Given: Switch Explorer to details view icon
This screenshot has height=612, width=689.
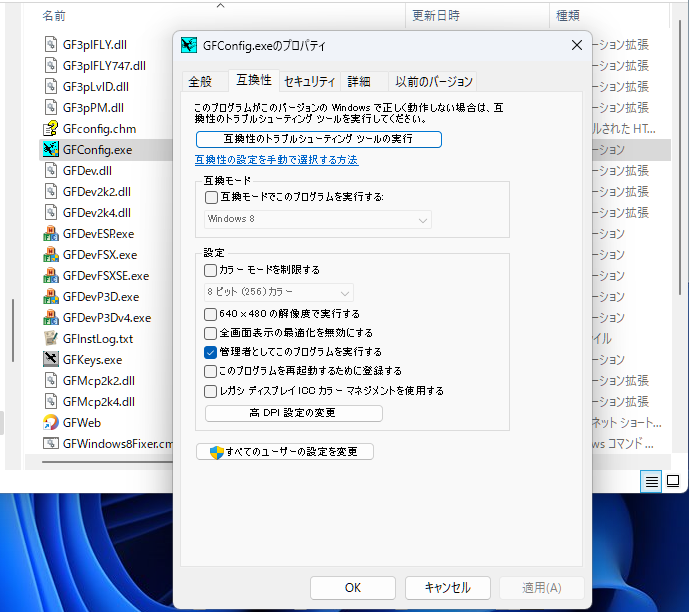Looking at the screenshot, I should pyautogui.click(x=651, y=482).
